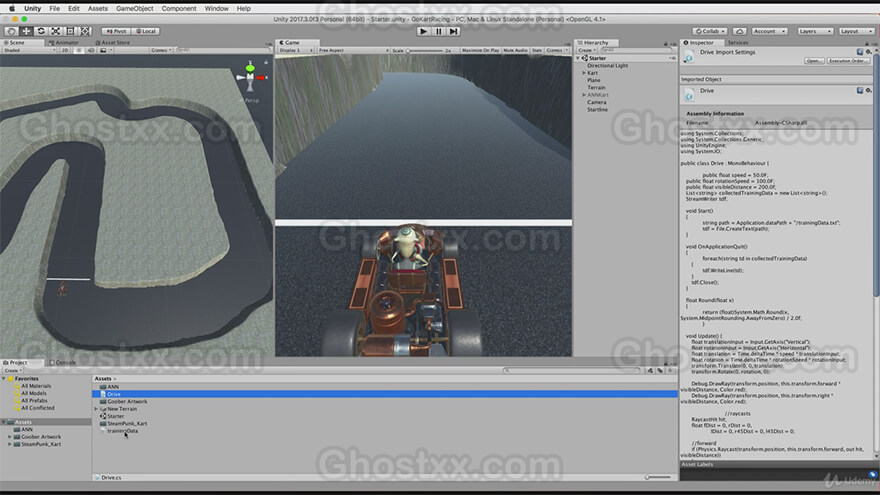880x495 pixels.
Task: Expand the Kart object in Hierarchy
Action: 584,73
